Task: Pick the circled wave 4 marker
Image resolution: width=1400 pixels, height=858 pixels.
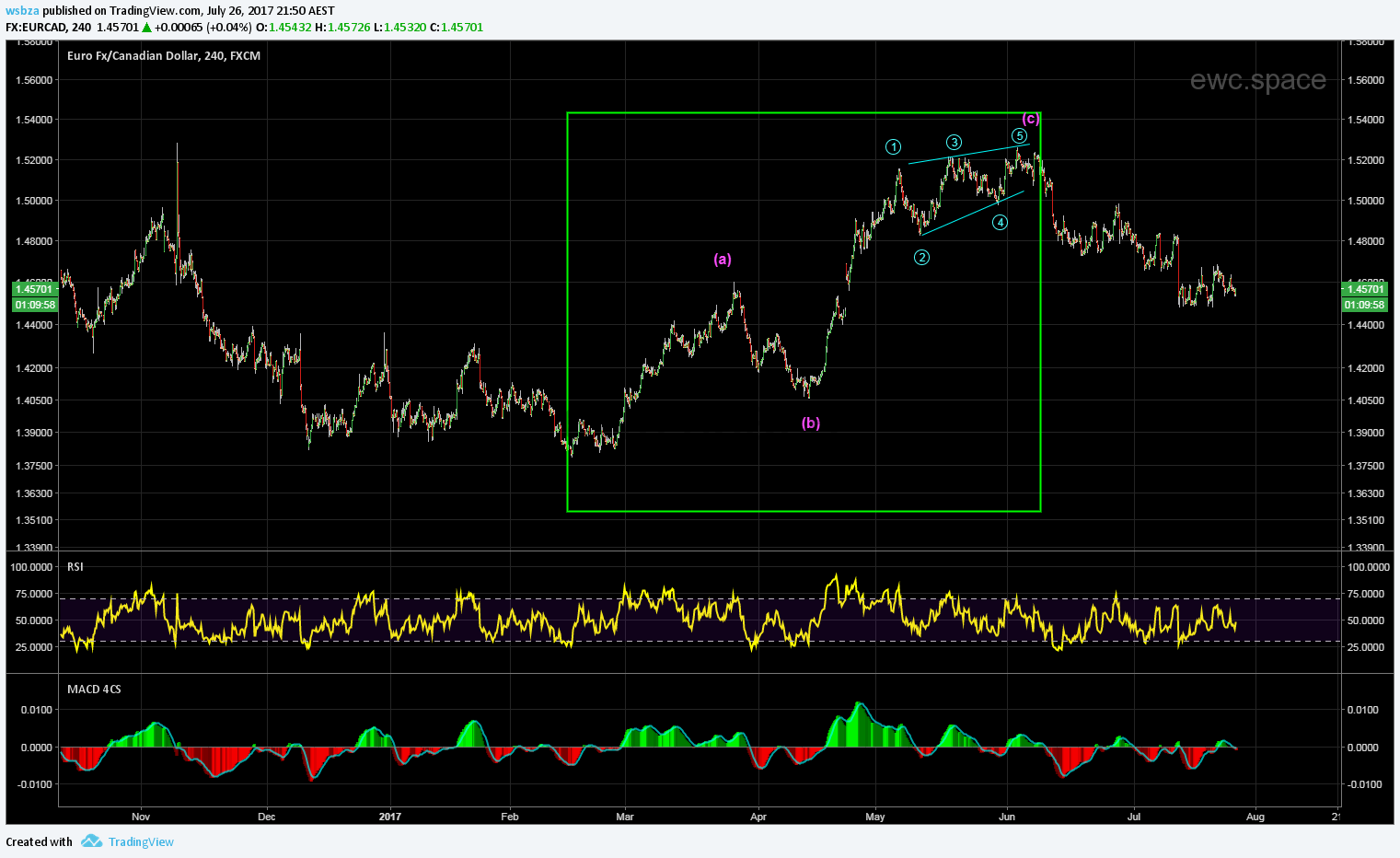Action: 1001,222
